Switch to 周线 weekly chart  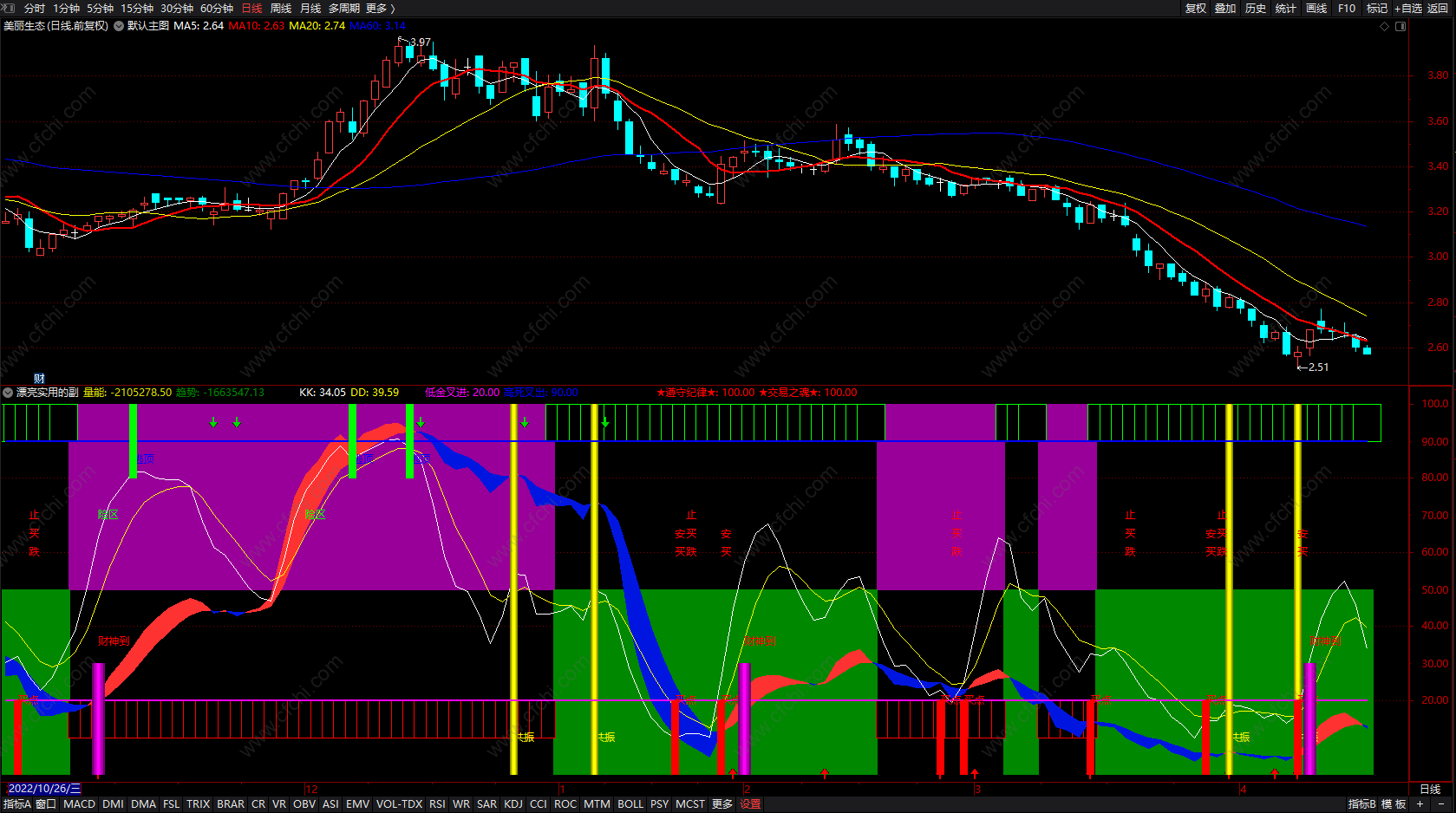point(281,8)
